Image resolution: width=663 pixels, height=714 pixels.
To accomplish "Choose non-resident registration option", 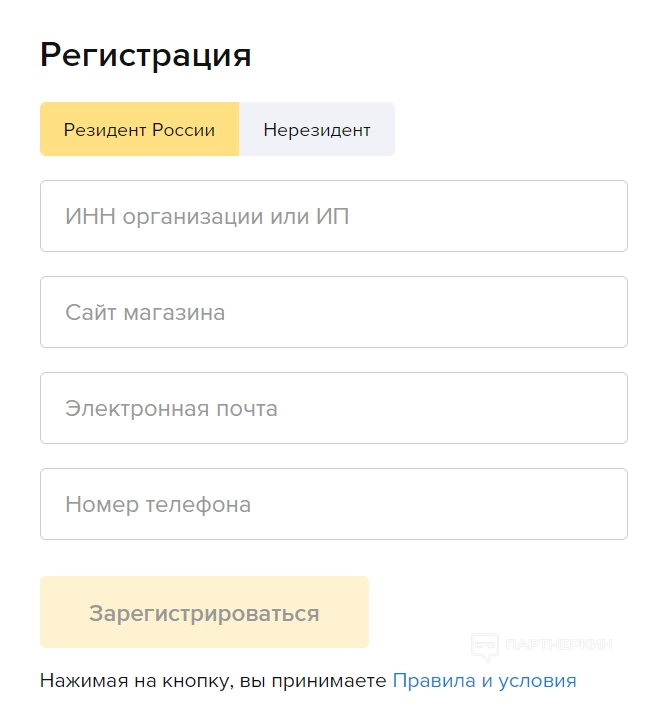I will point(317,130).
